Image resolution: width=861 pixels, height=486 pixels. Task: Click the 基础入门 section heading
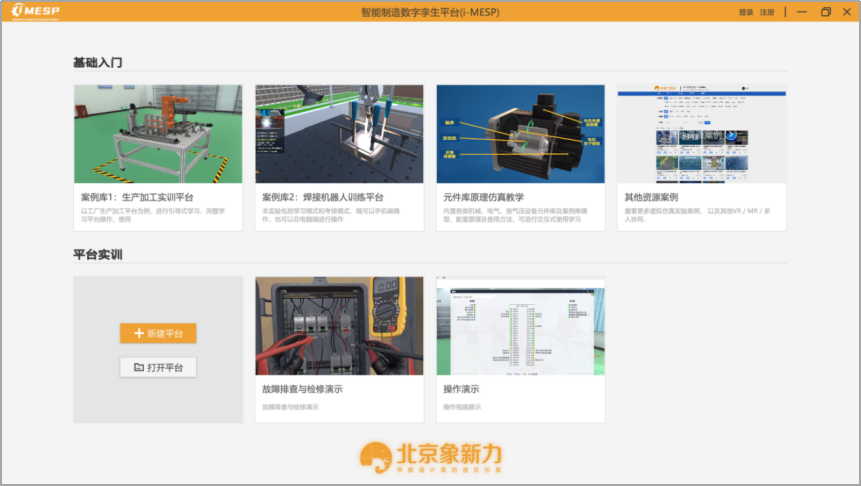click(97, 62)
